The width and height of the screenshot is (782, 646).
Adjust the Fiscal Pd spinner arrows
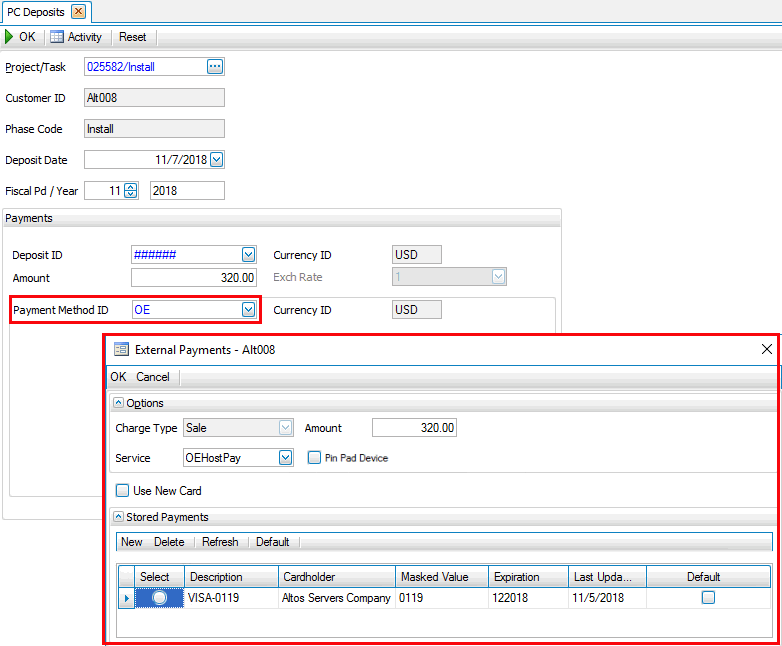click(130, 190)
